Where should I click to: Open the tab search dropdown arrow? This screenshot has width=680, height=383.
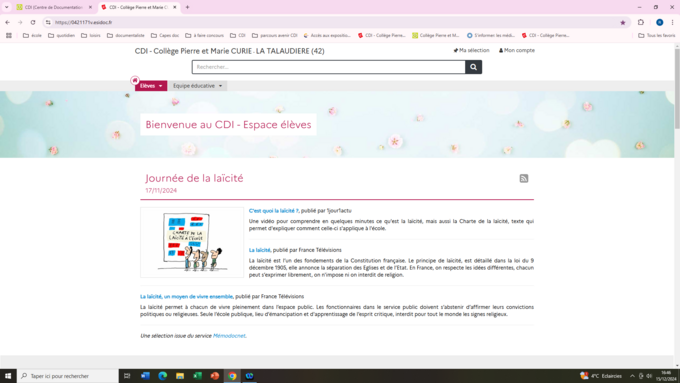click(7, 7)
